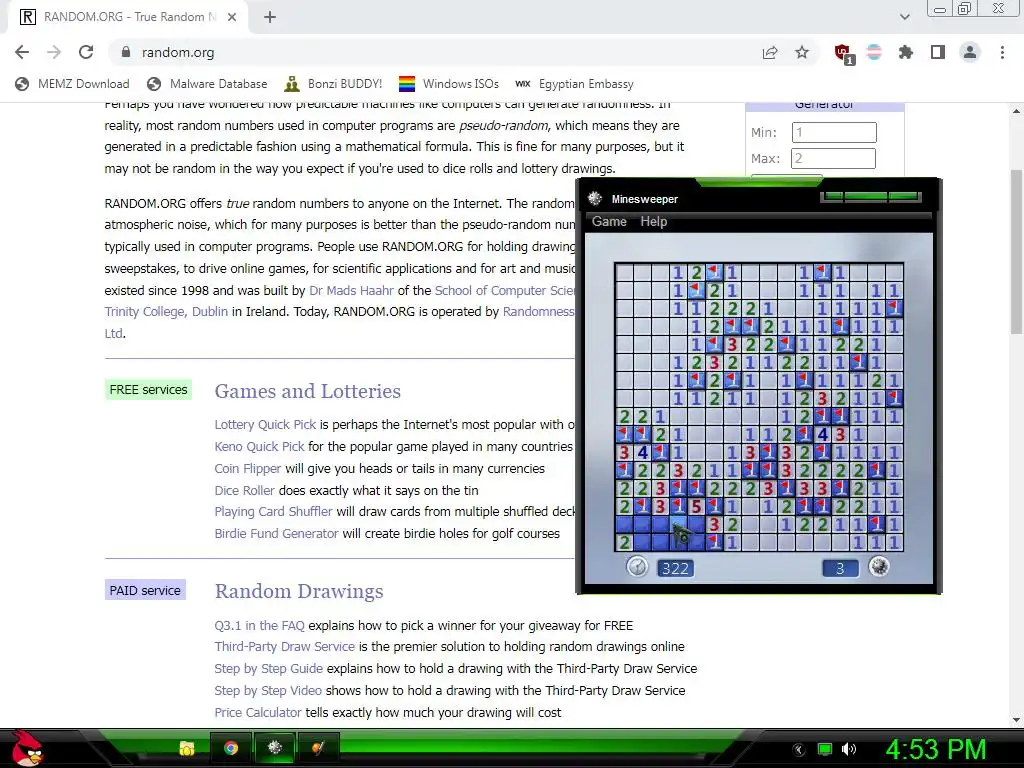Open the Third-Party Draw Service link
The height and width of the screenshot is (768, 1024).
[285, 647]
